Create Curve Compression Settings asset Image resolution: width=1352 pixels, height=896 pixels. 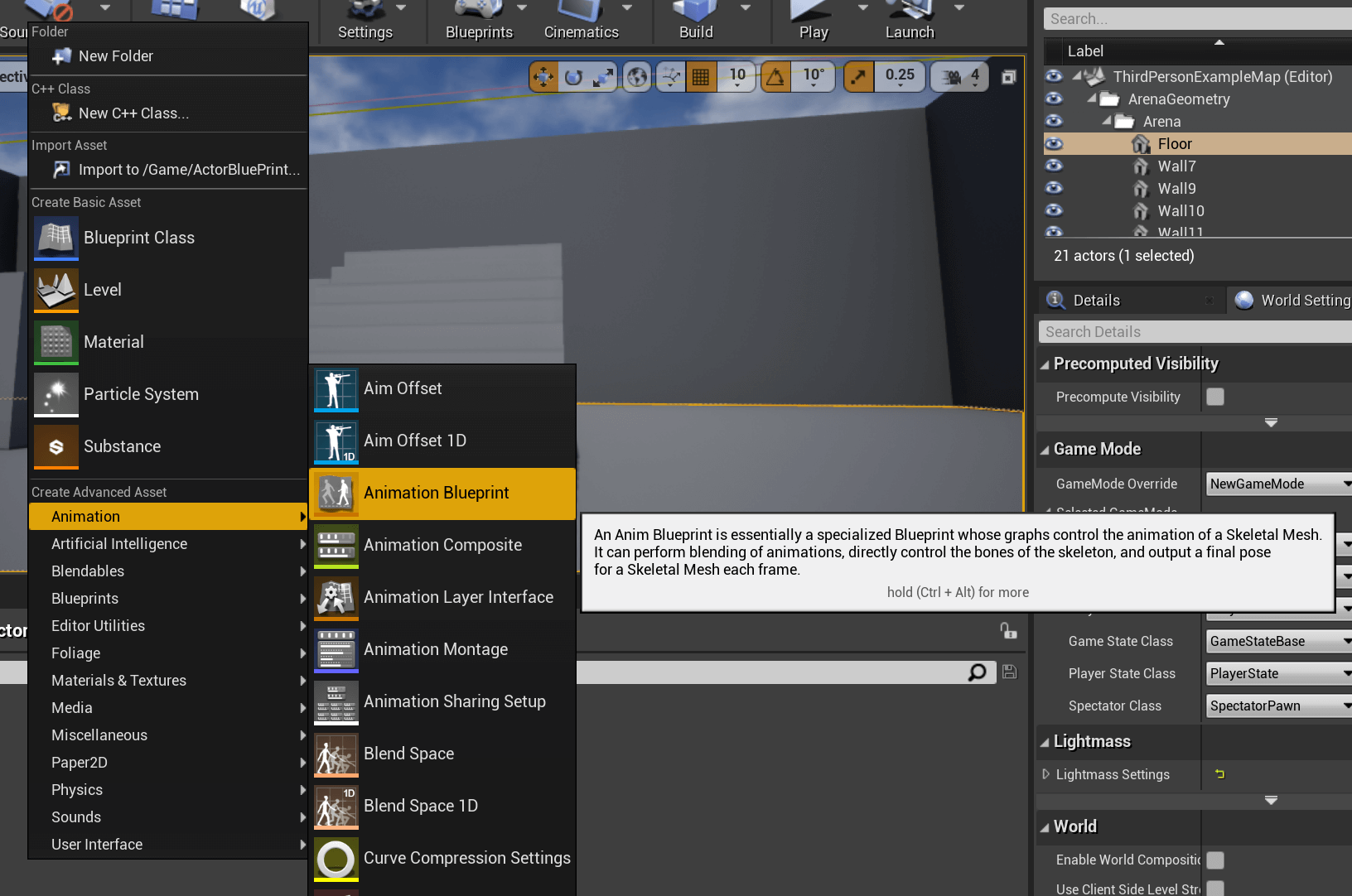tap(442, 858)
